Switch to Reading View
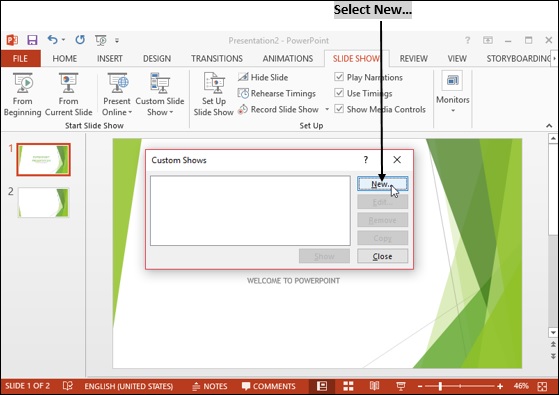 [x=374, y=386]
